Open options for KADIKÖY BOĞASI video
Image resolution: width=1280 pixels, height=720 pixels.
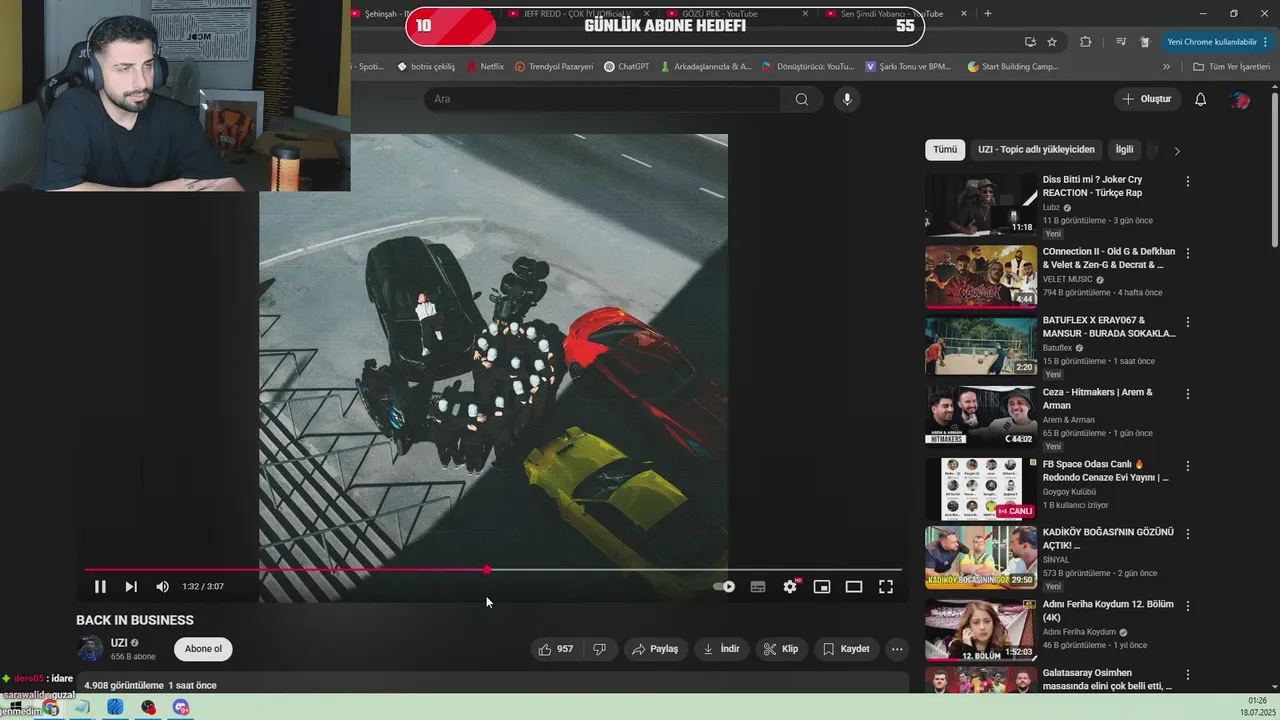click(x=1188, y=534)
